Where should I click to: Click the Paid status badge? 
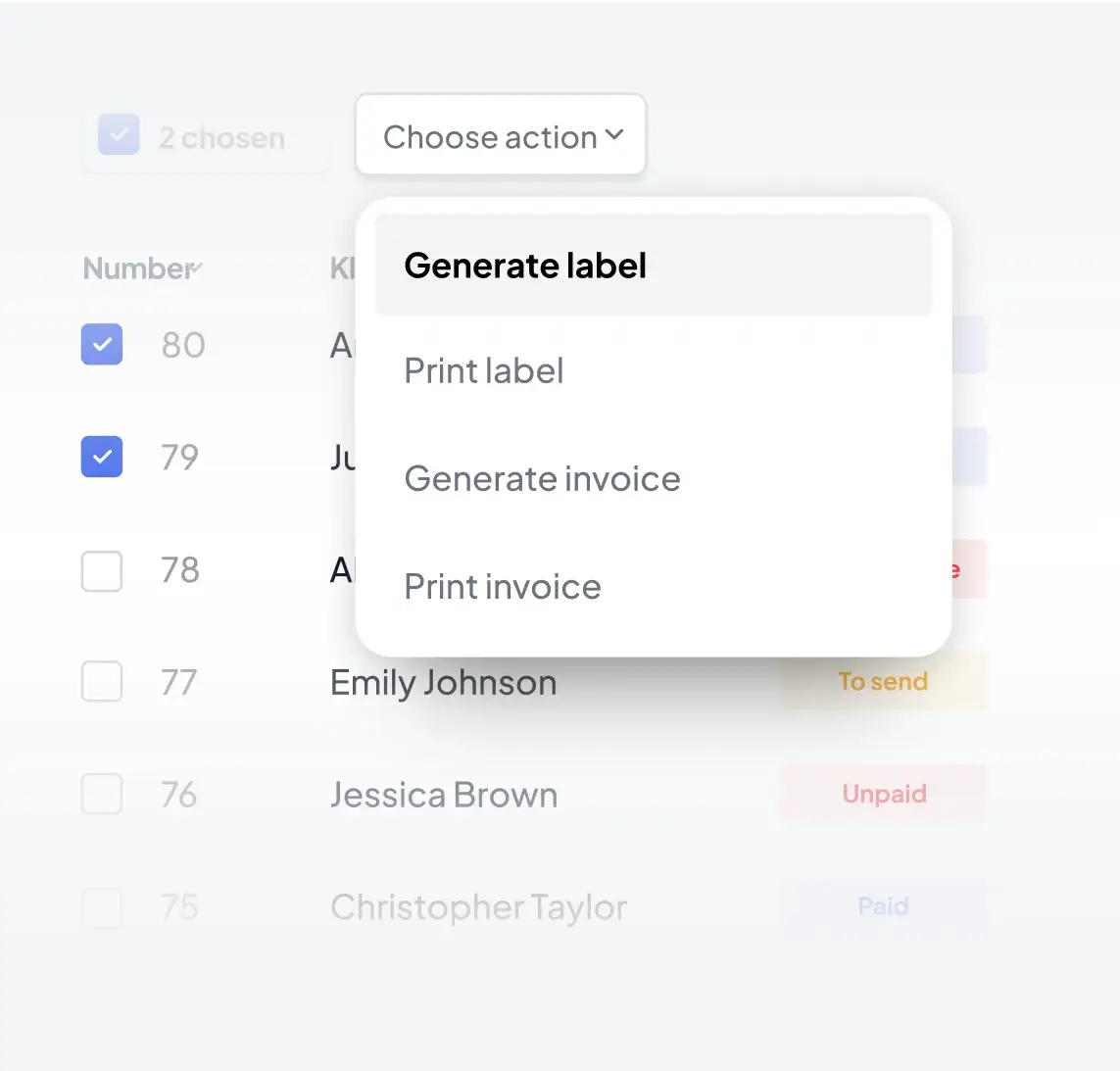pyautogui.click(x=883, y=906)
